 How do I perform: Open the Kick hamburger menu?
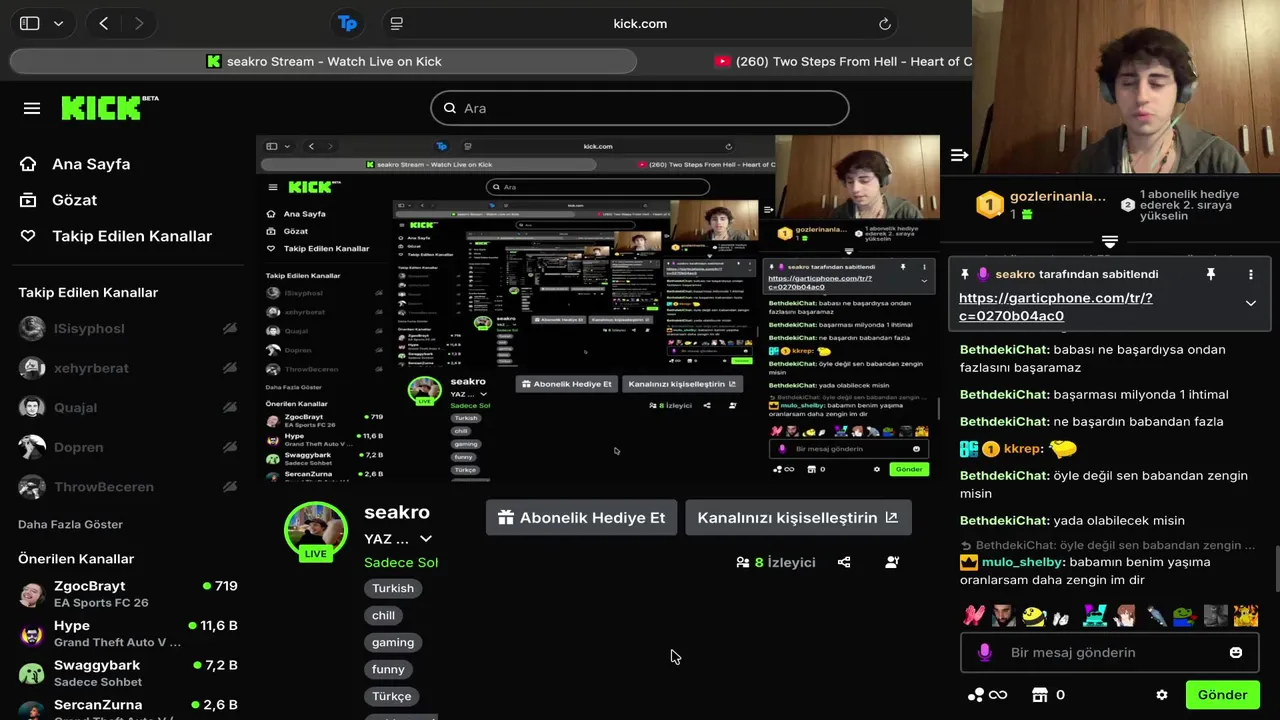pyautogui.click(x=32, y=108)
